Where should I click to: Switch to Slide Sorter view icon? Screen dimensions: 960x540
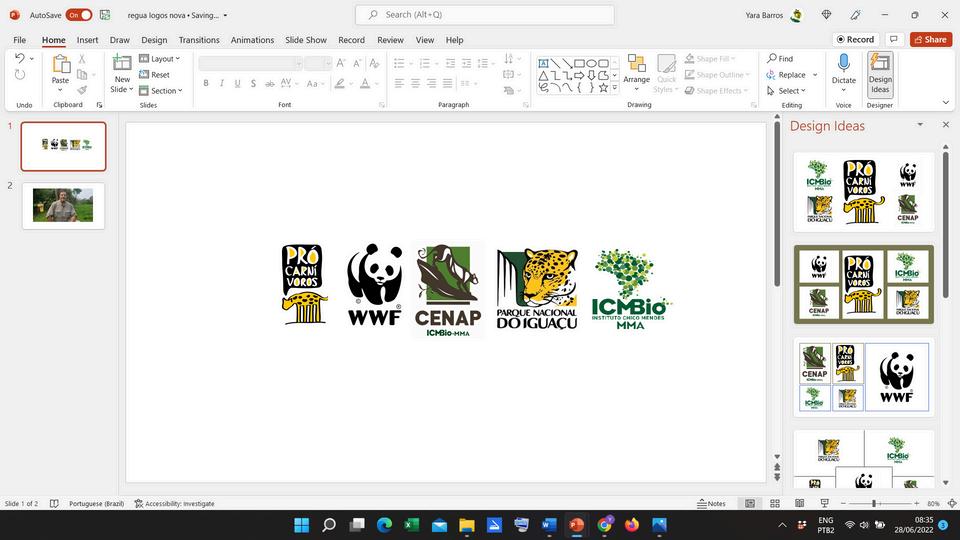coord(774,503)
